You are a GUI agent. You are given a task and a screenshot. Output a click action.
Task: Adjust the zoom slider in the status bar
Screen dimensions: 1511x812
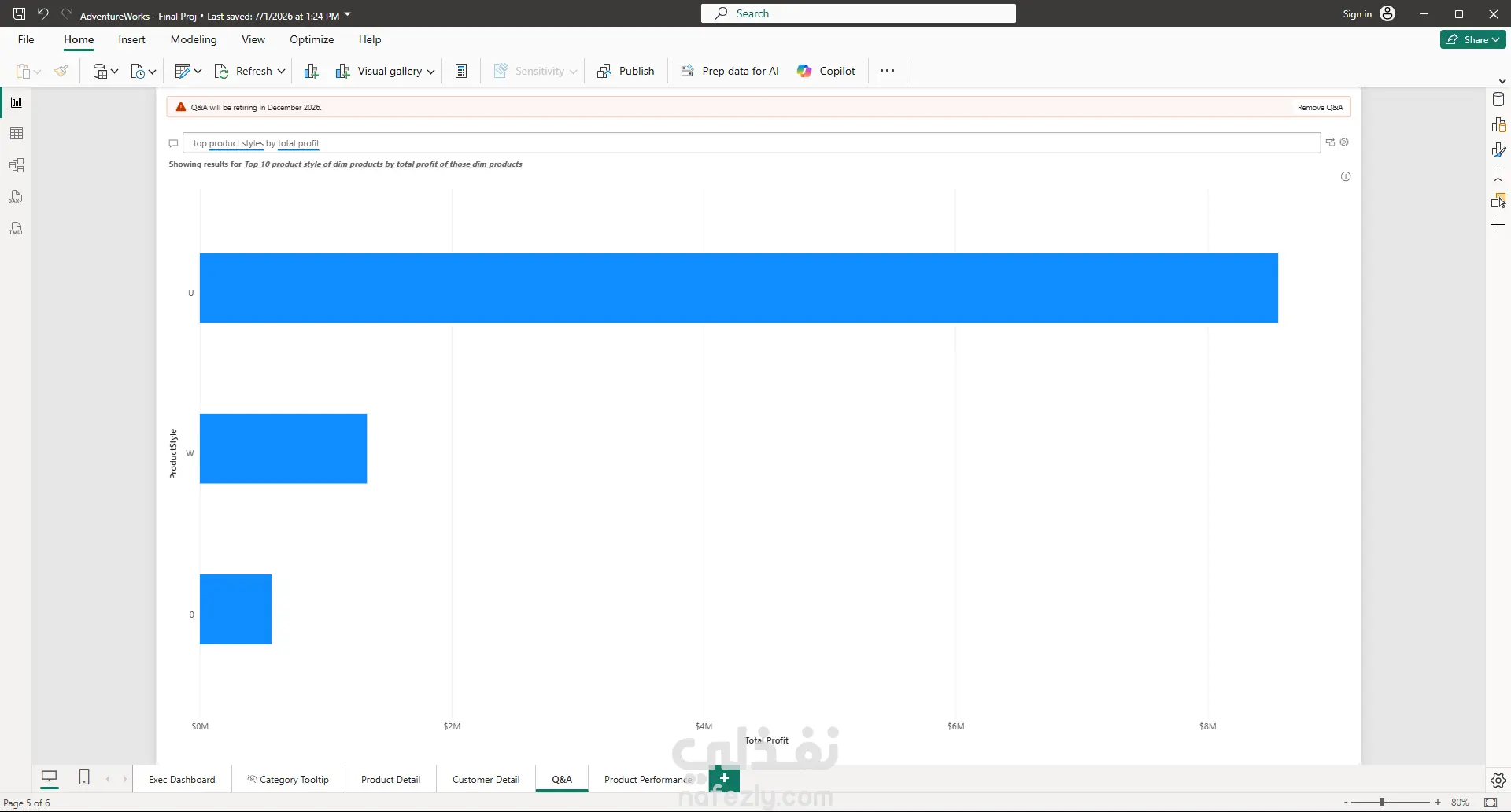point(1390,803)
